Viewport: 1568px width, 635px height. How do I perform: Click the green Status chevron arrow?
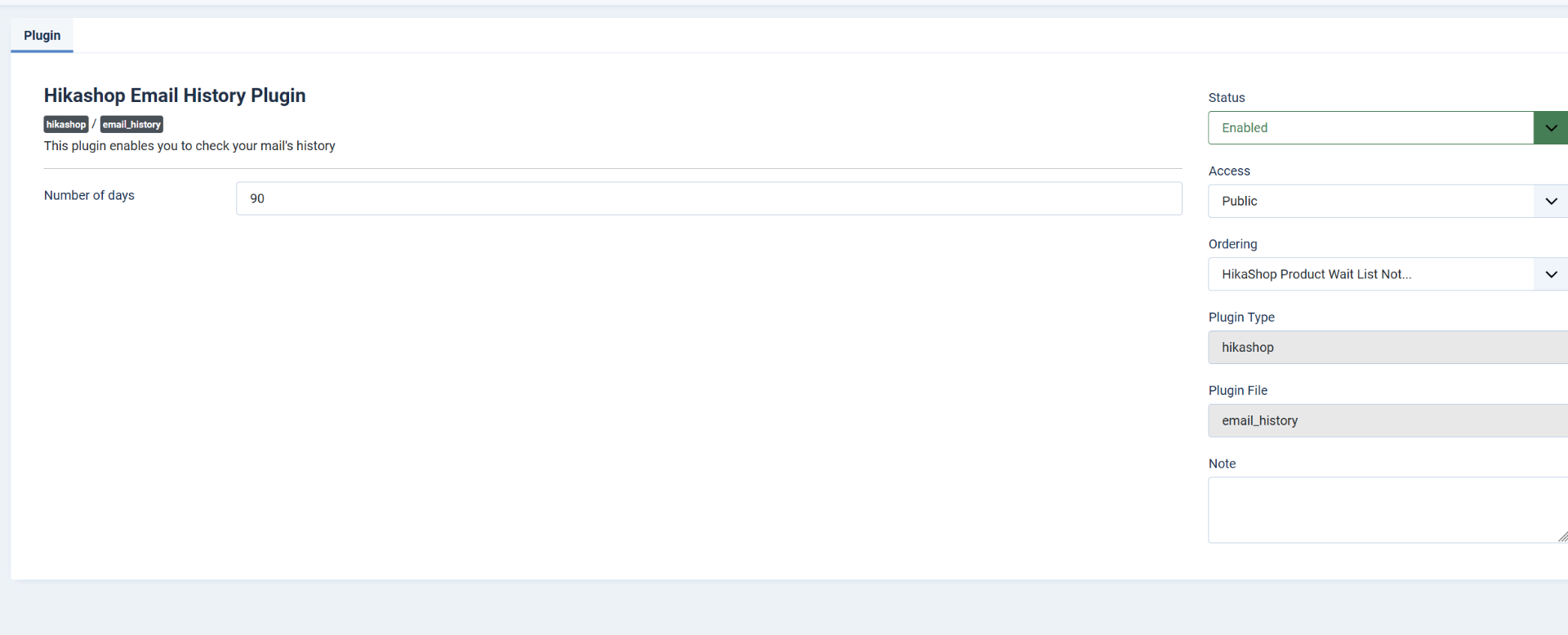point(1551,128)
